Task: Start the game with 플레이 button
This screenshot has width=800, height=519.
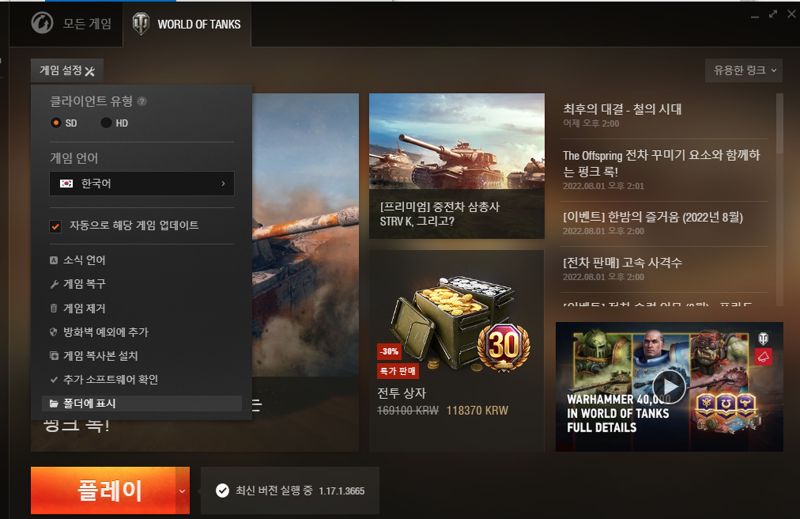Action: point(104,490)
